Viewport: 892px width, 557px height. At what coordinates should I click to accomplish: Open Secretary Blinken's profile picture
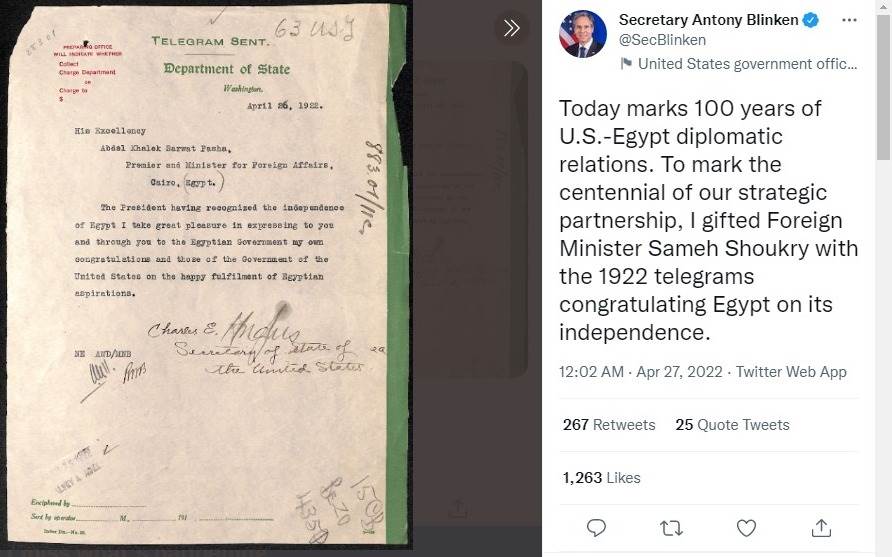click(x=583, y=34)
